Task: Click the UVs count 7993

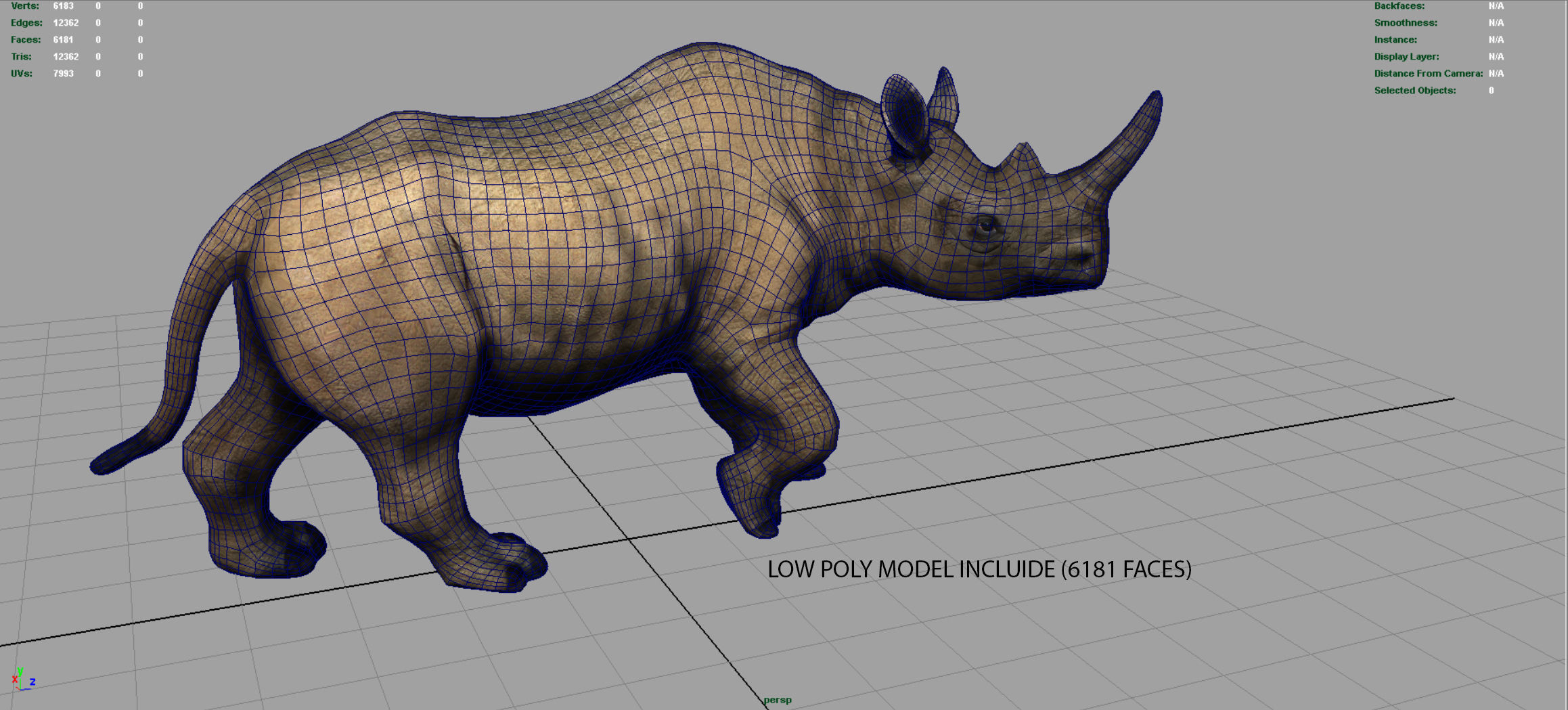Action: click(64, 74)
